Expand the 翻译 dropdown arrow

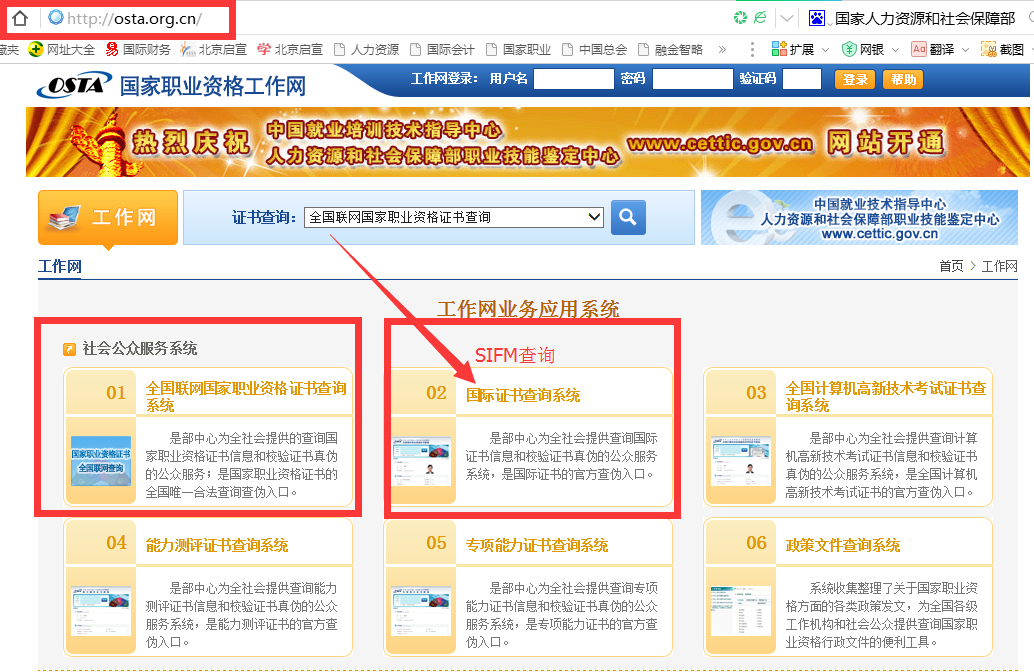[965, 49]
